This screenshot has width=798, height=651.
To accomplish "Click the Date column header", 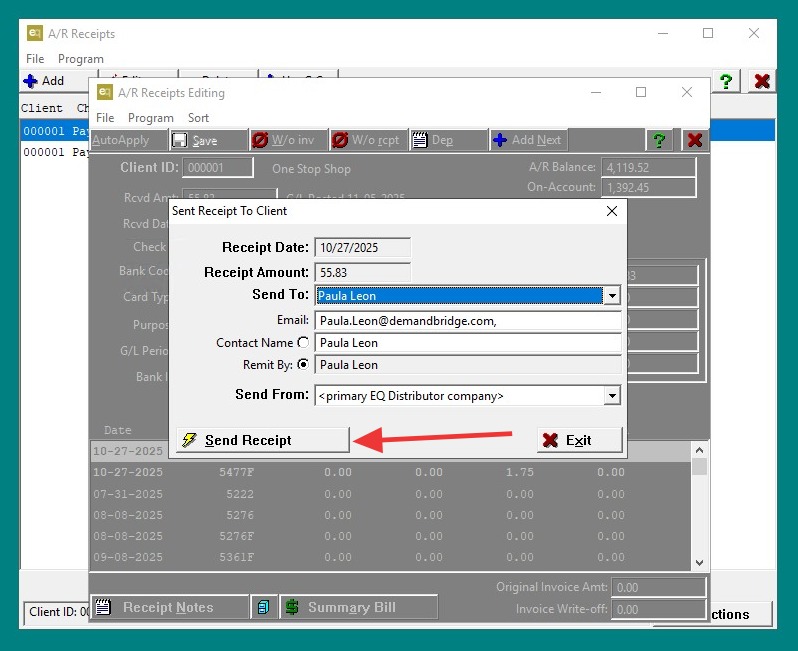I will [118, 430].
